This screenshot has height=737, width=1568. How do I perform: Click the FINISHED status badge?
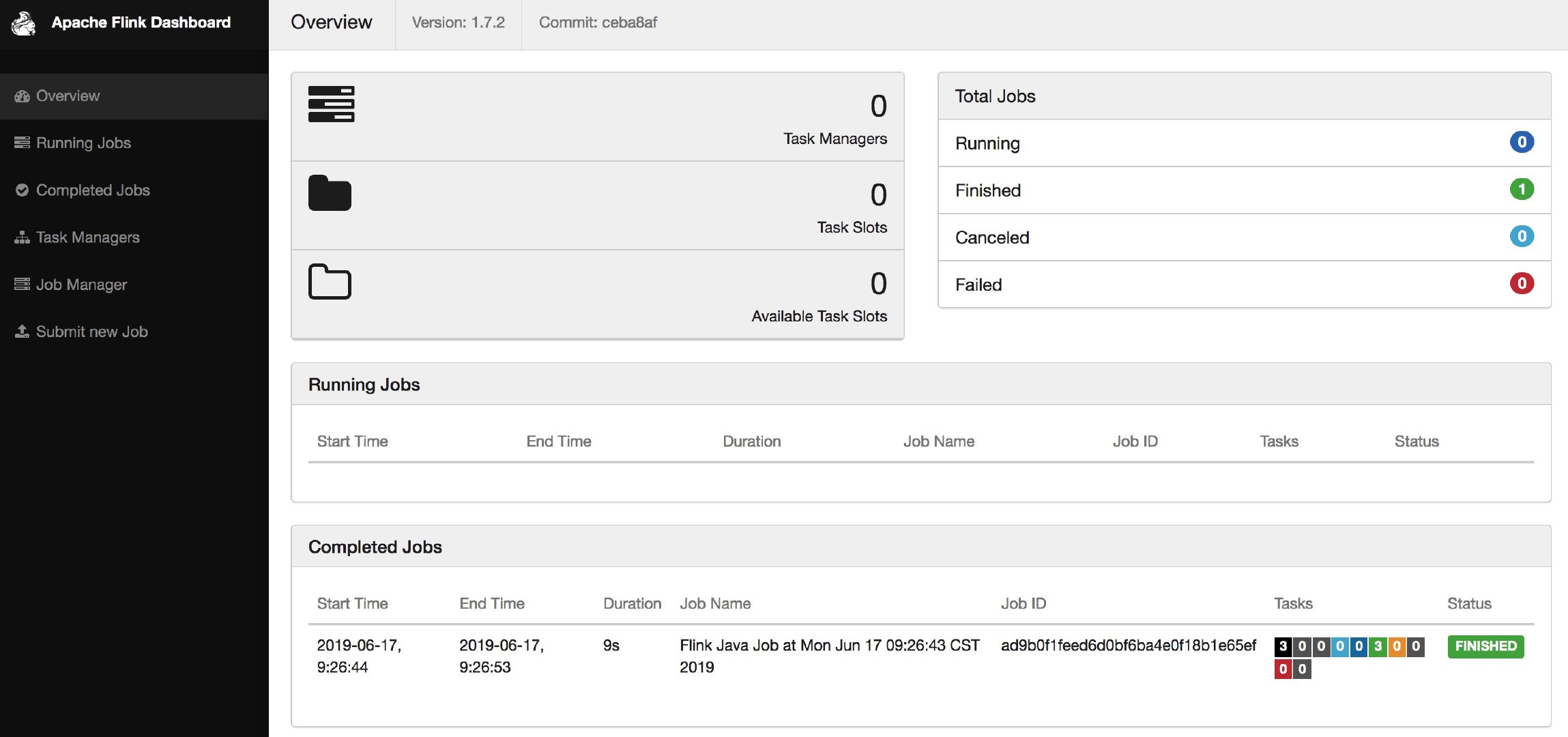(1485, 646)
